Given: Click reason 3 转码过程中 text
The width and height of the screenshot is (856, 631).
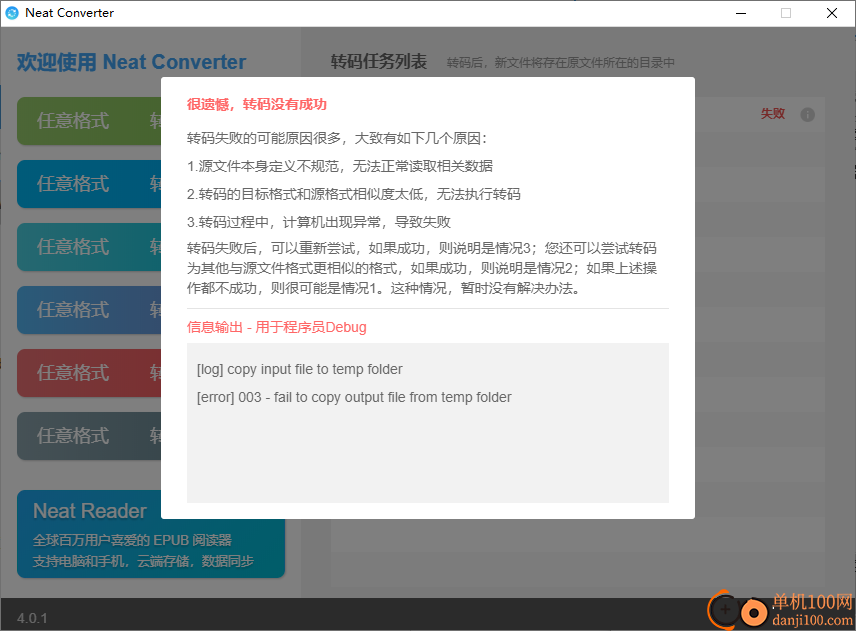Looking at the screenshot, I should (319, 222).
